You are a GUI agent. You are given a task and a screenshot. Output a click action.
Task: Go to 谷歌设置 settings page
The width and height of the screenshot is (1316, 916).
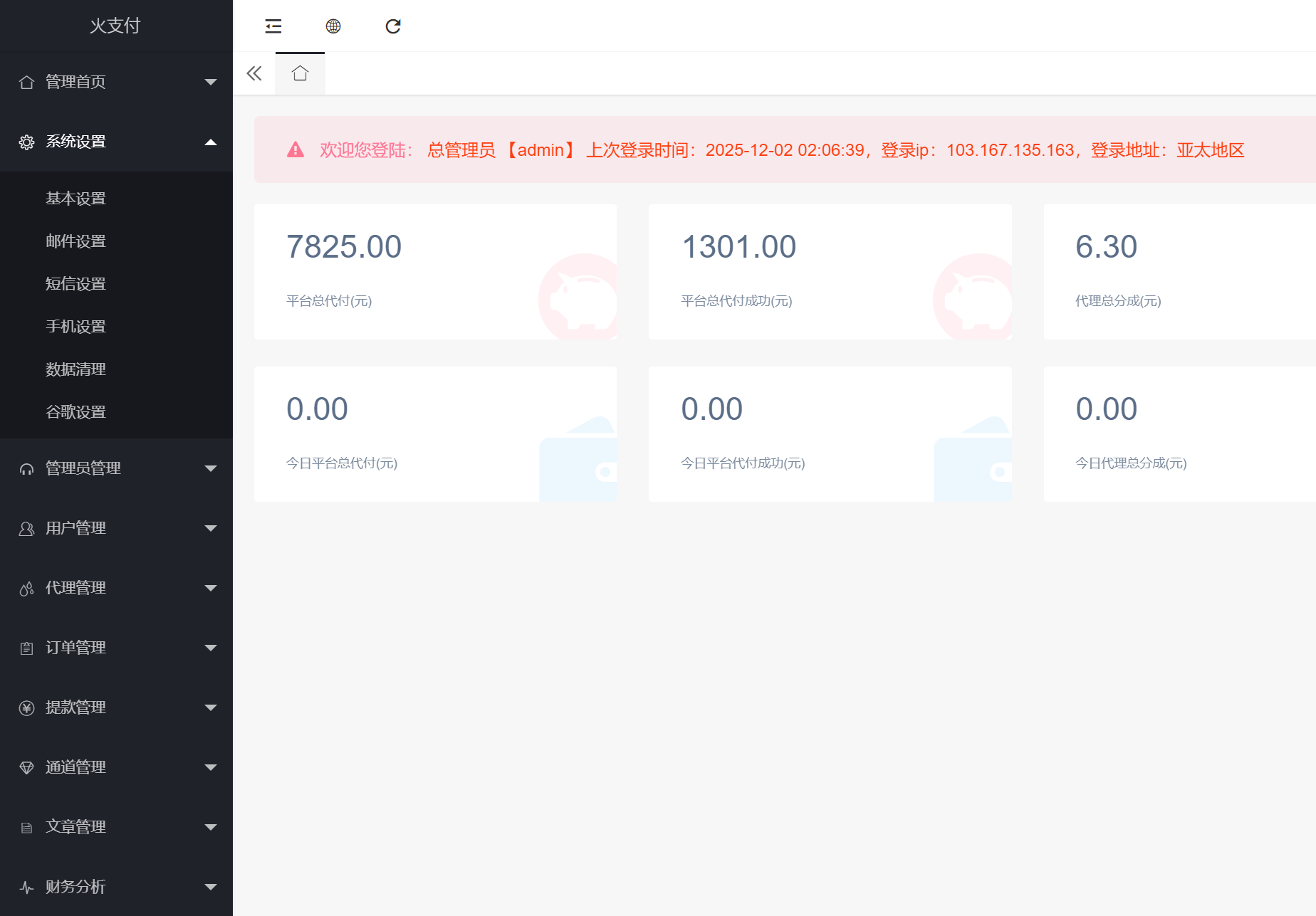[75, 412]
